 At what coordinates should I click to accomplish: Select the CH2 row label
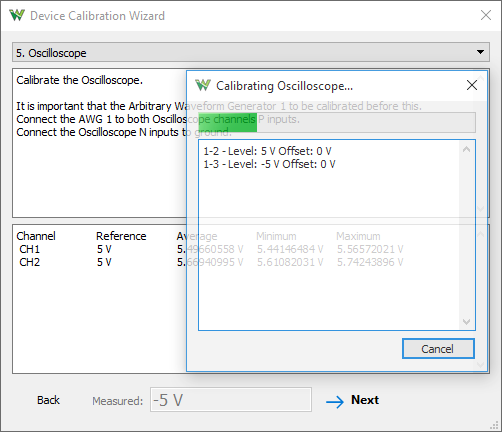tap(29, 262)
